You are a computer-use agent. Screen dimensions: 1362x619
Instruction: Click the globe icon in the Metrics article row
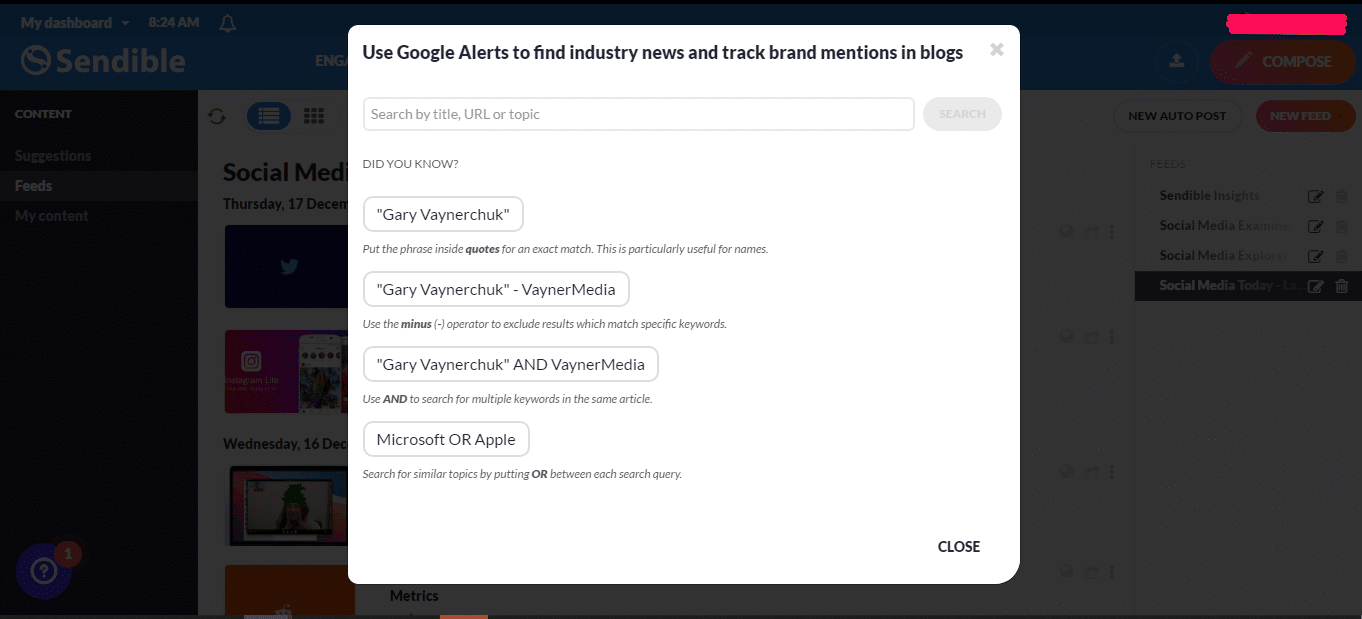(x=1067, y=572)
